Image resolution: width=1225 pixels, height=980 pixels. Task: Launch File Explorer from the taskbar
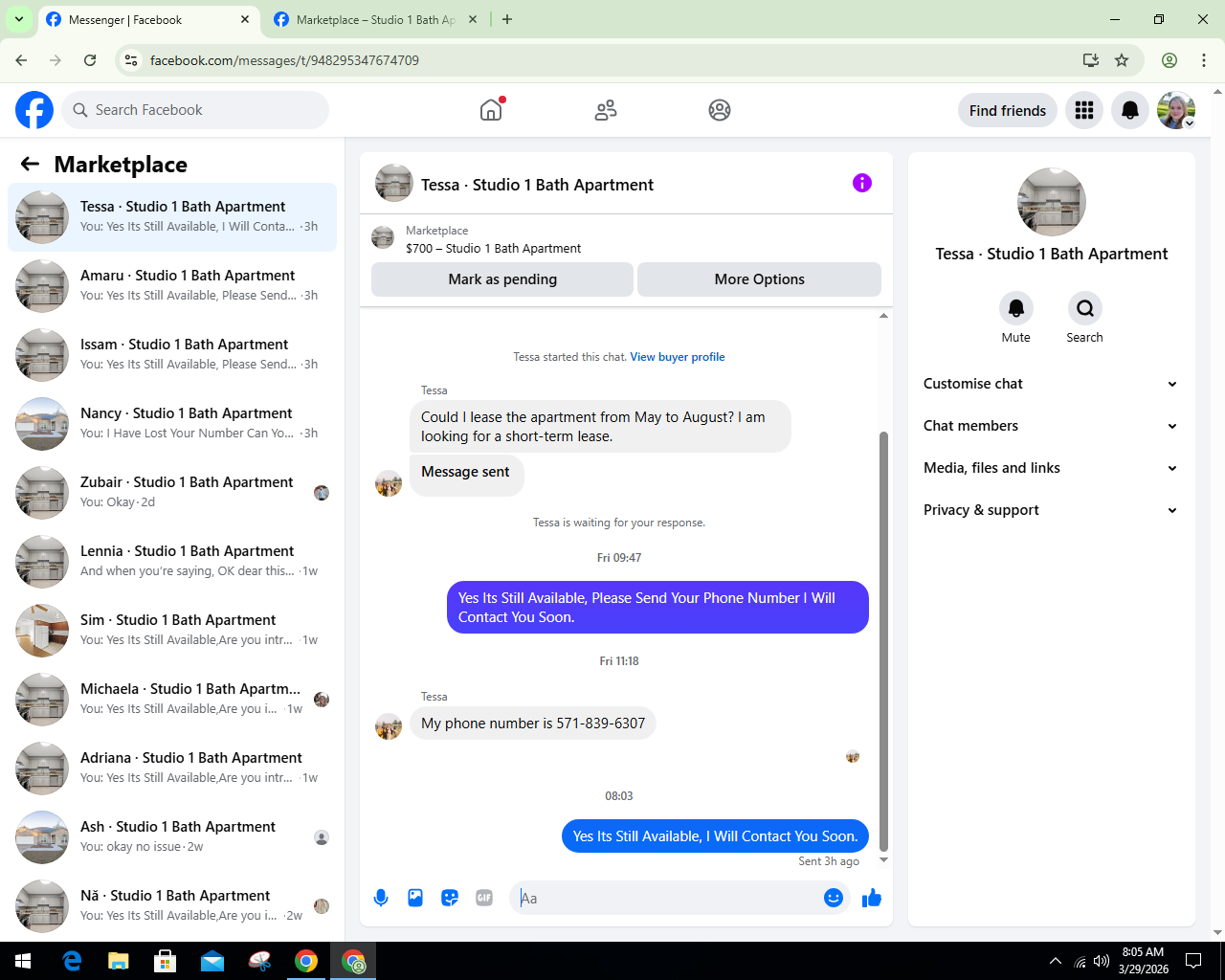119,961
